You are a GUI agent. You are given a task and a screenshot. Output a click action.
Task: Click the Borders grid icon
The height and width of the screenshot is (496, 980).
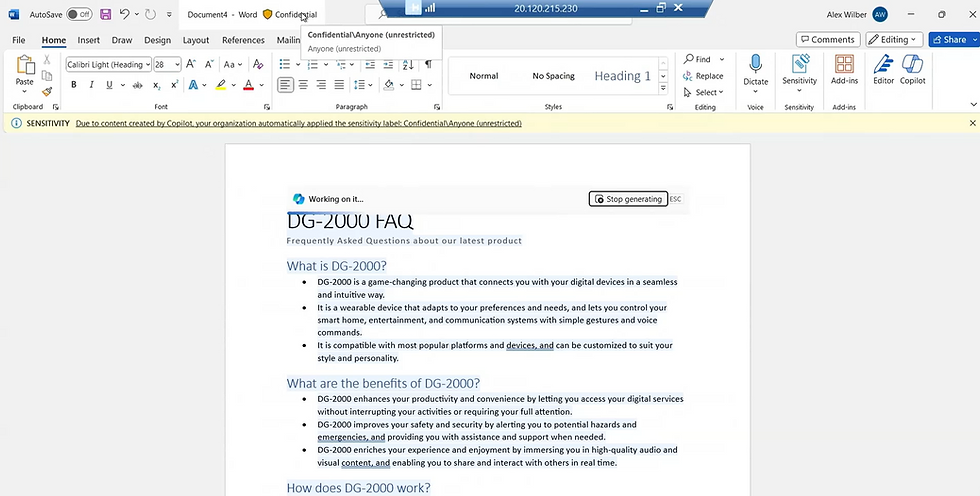coord(416,85)
